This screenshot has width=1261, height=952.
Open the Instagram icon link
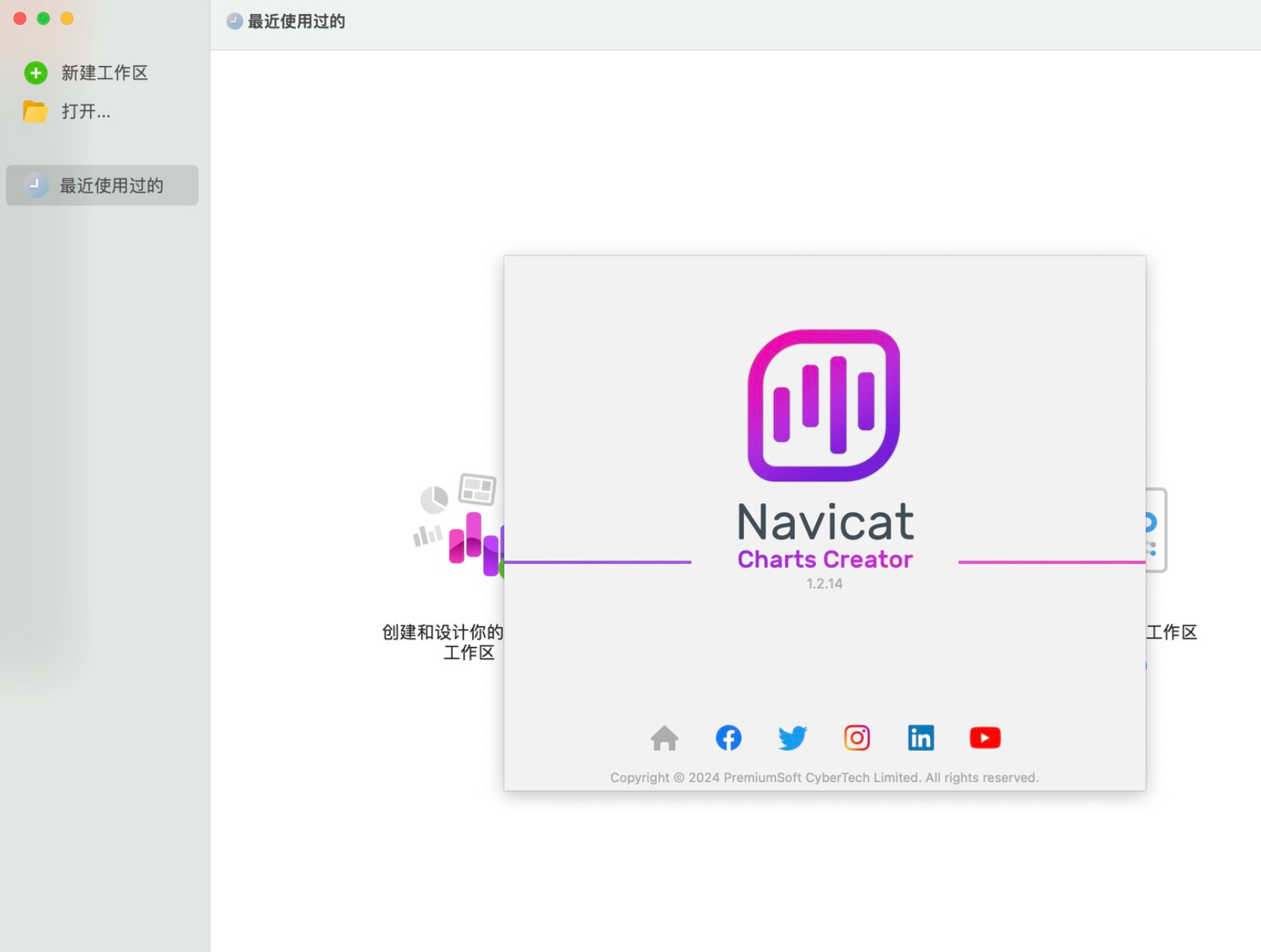[856, 738]
